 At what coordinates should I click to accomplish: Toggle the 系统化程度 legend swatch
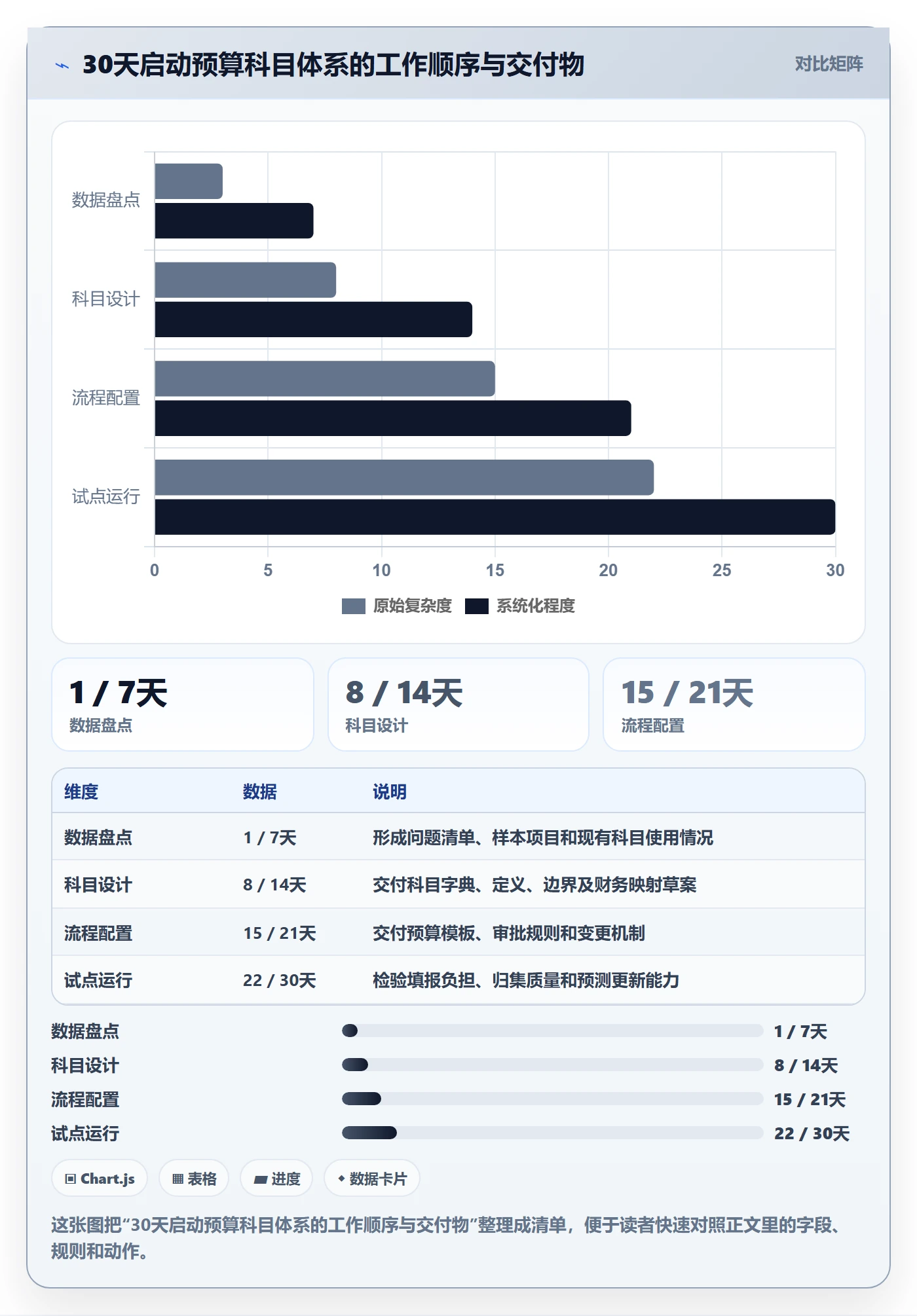click(x=476, y=606)
